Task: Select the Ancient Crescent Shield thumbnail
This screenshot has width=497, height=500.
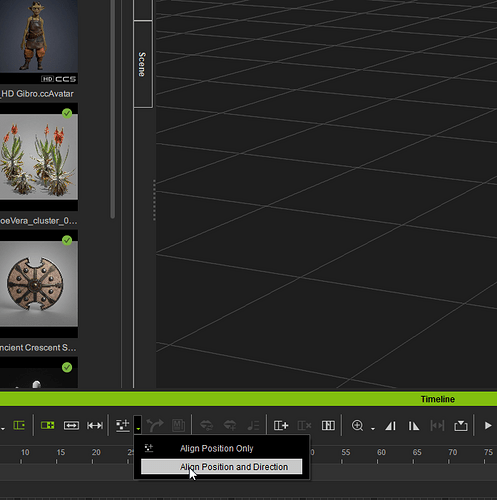Action: [39, 284]
